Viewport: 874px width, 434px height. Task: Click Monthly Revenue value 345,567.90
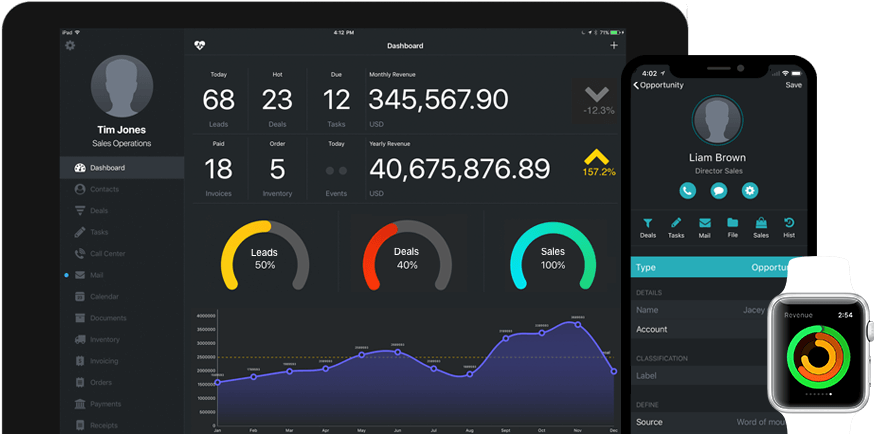click(x=438, y=100)
